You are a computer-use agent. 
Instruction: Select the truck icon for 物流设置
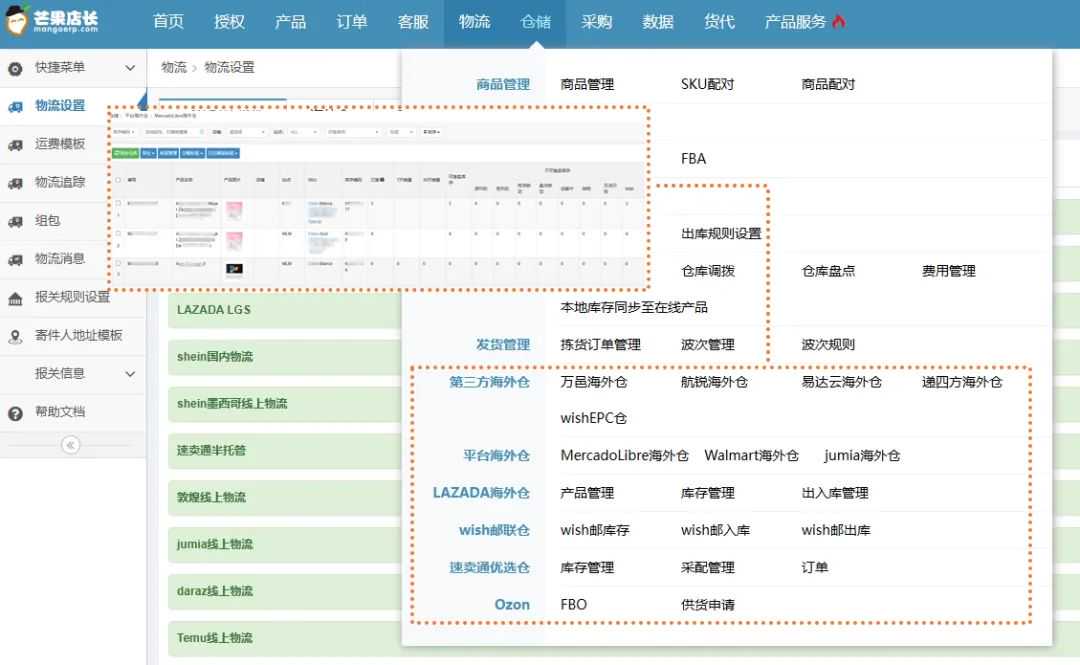pyautogui.click(x=15, y=106)
